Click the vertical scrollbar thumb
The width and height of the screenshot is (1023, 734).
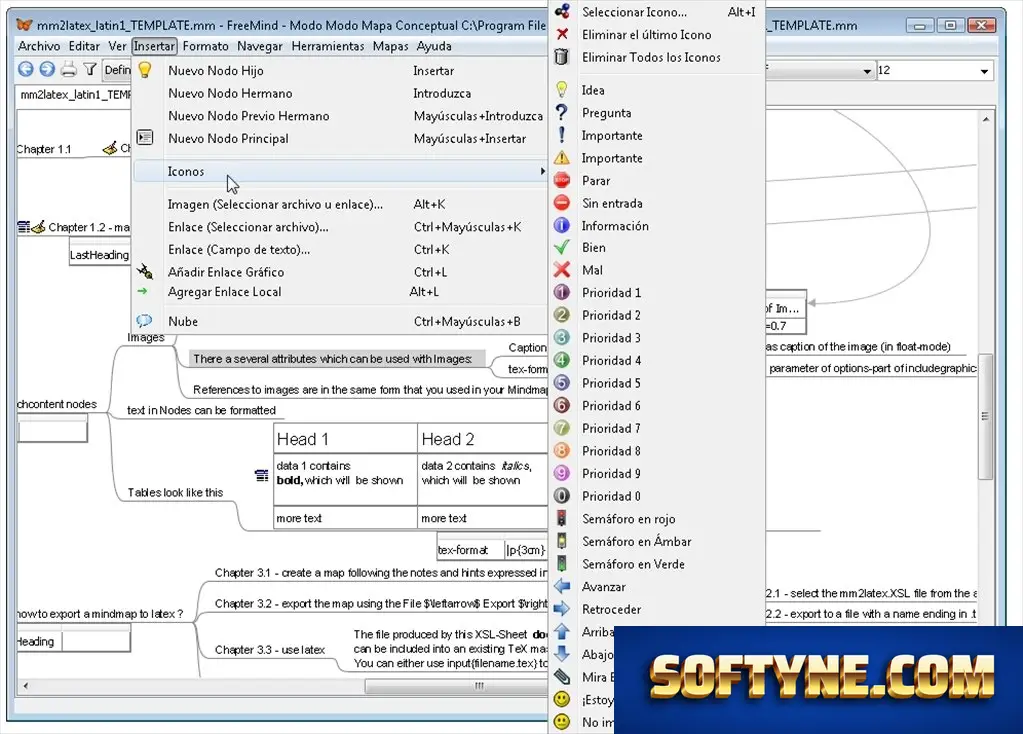pyautogui.click(x=986, y=416)
